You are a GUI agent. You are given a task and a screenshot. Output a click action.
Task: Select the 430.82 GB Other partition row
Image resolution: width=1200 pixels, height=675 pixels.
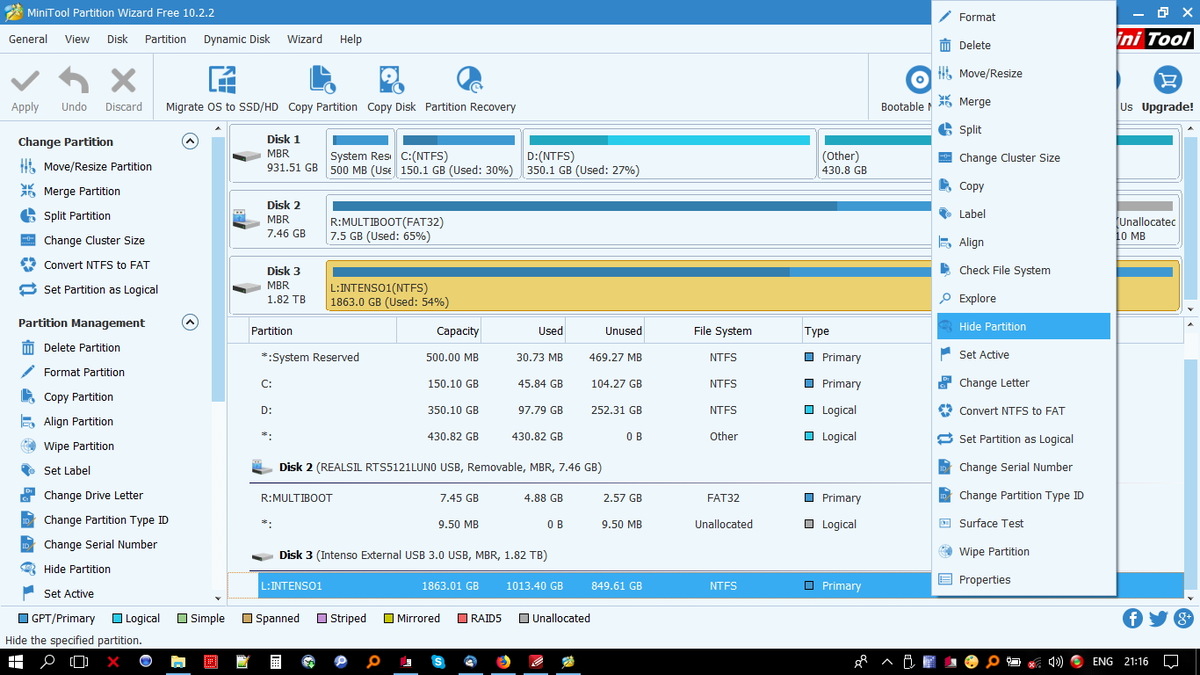[x=580, y=436]
